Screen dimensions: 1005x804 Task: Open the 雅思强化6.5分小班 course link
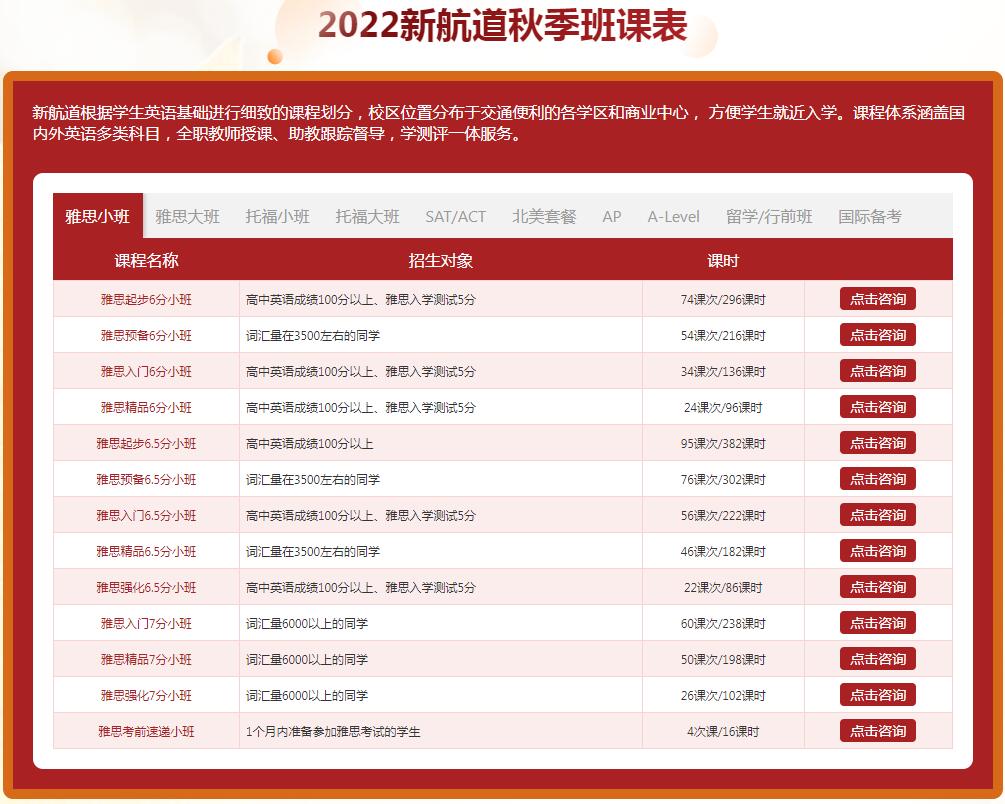point(146,587)
